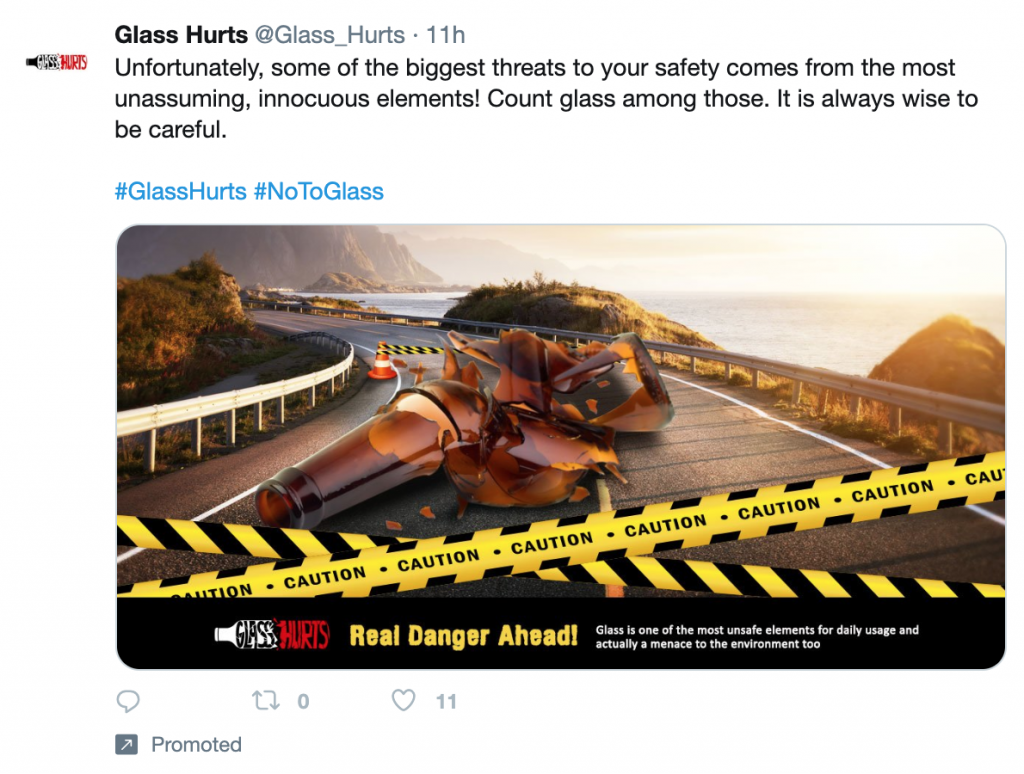Click the Glass Hurts logo in image banner
Screen dimensions: 1024x774
coord(272,634)
